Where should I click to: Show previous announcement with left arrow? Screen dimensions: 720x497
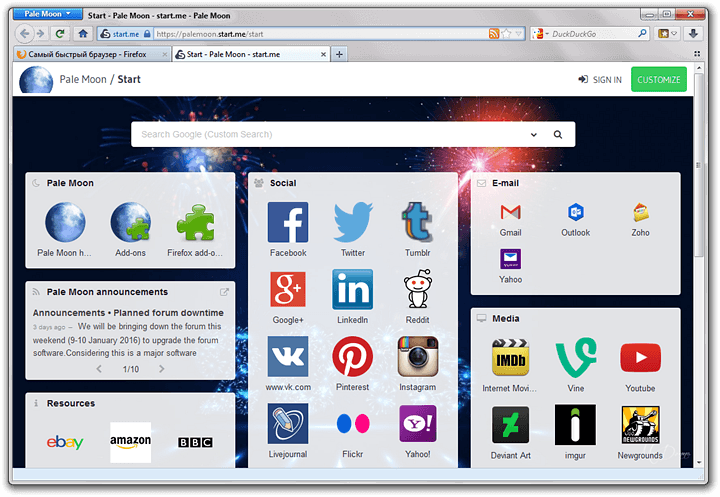click(99, 369)
